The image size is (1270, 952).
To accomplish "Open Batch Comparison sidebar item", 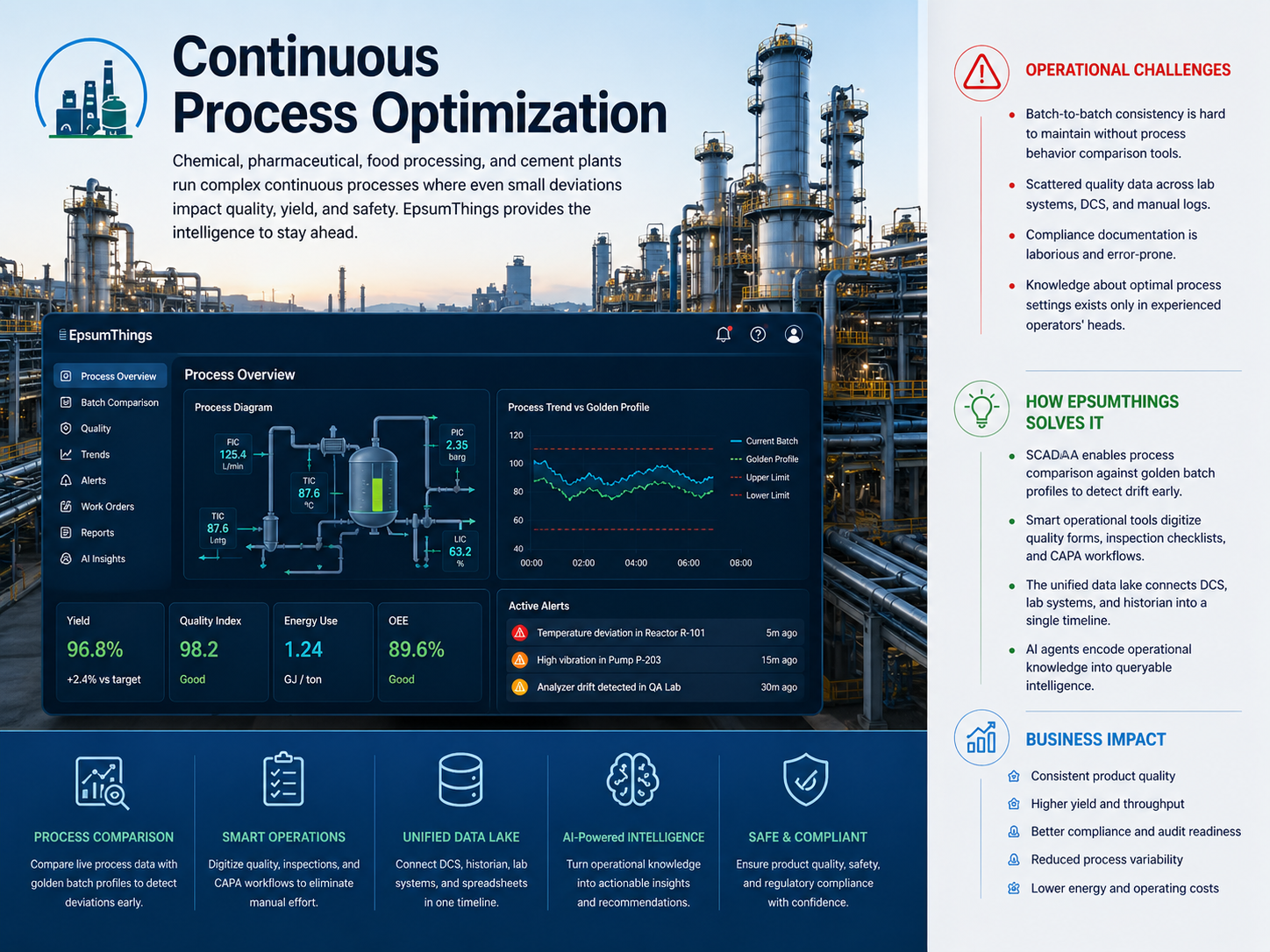I will pyautogui.click(x=111, y=402).
